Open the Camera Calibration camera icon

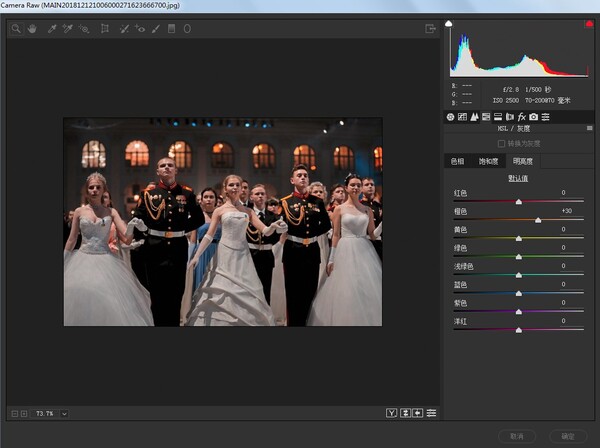point(533,117)
